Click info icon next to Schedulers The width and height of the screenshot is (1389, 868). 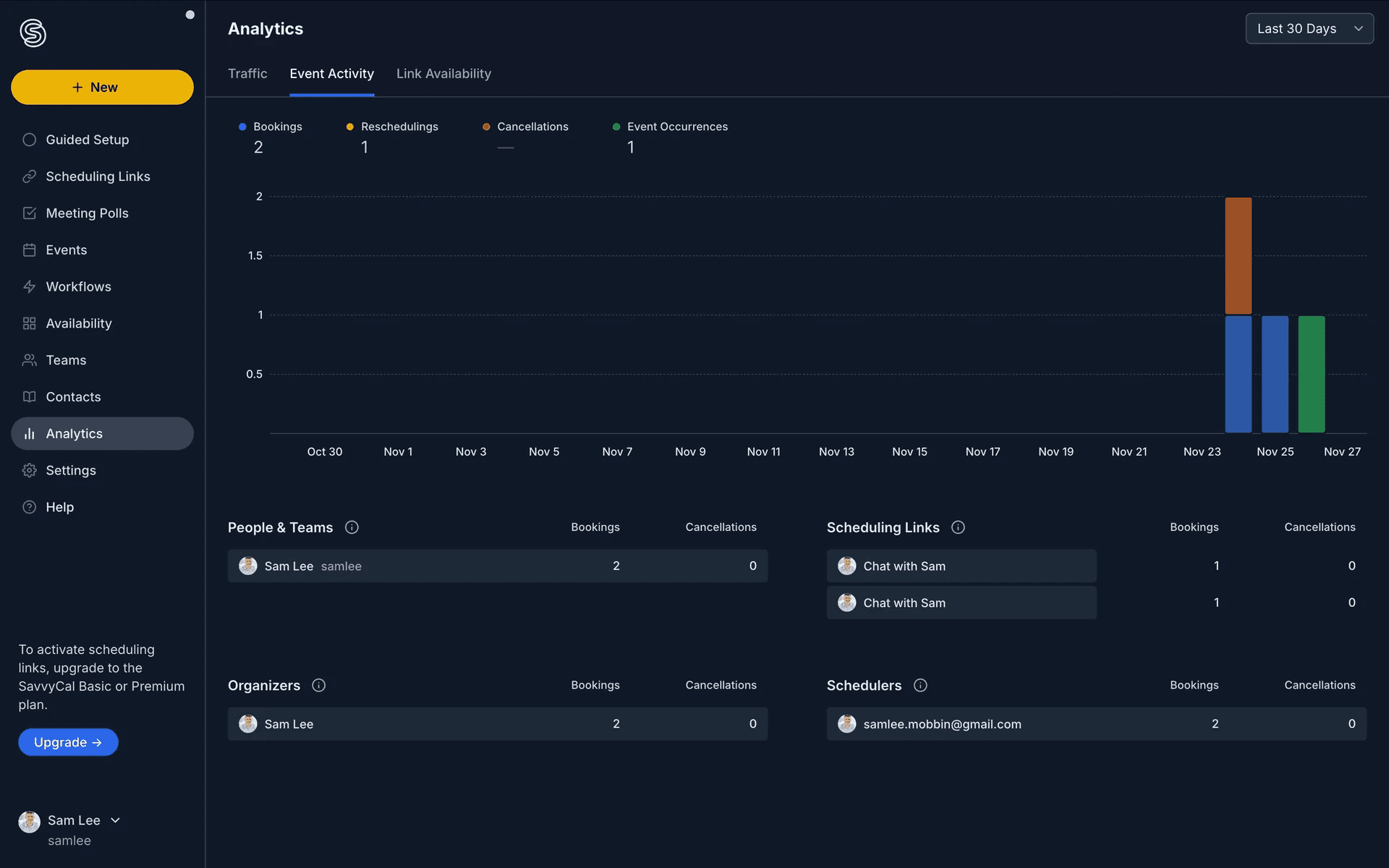[920, 685]
